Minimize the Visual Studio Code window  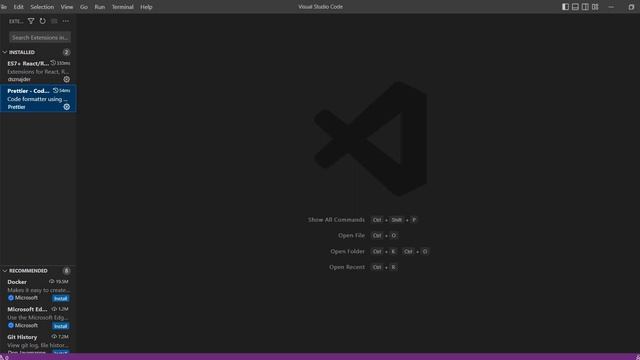(x=611, y=7)
